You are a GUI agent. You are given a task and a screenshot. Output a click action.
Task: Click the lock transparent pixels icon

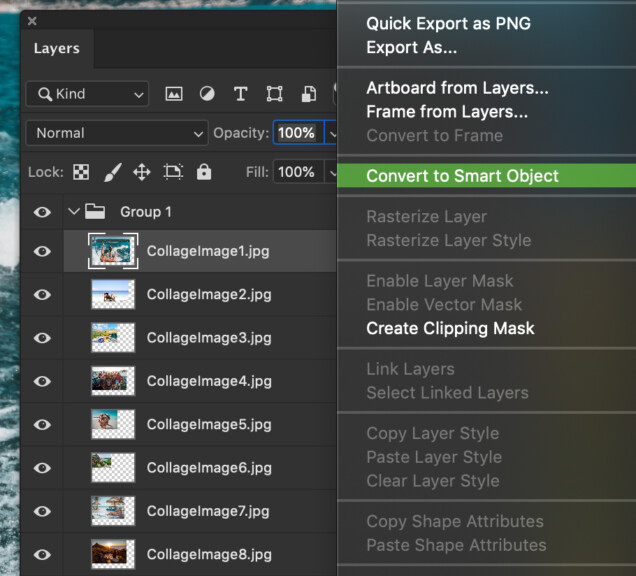pos(81,172)
